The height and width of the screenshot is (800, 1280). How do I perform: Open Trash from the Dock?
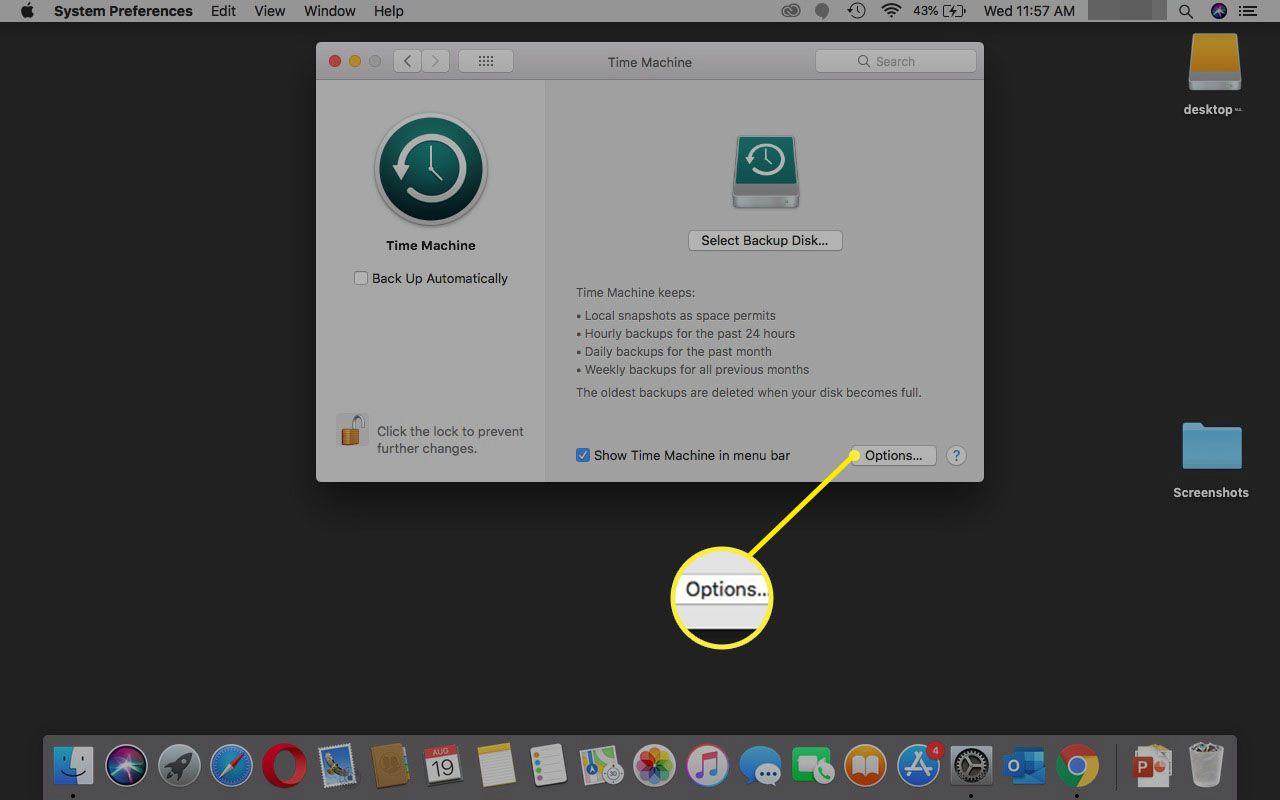1206,766
